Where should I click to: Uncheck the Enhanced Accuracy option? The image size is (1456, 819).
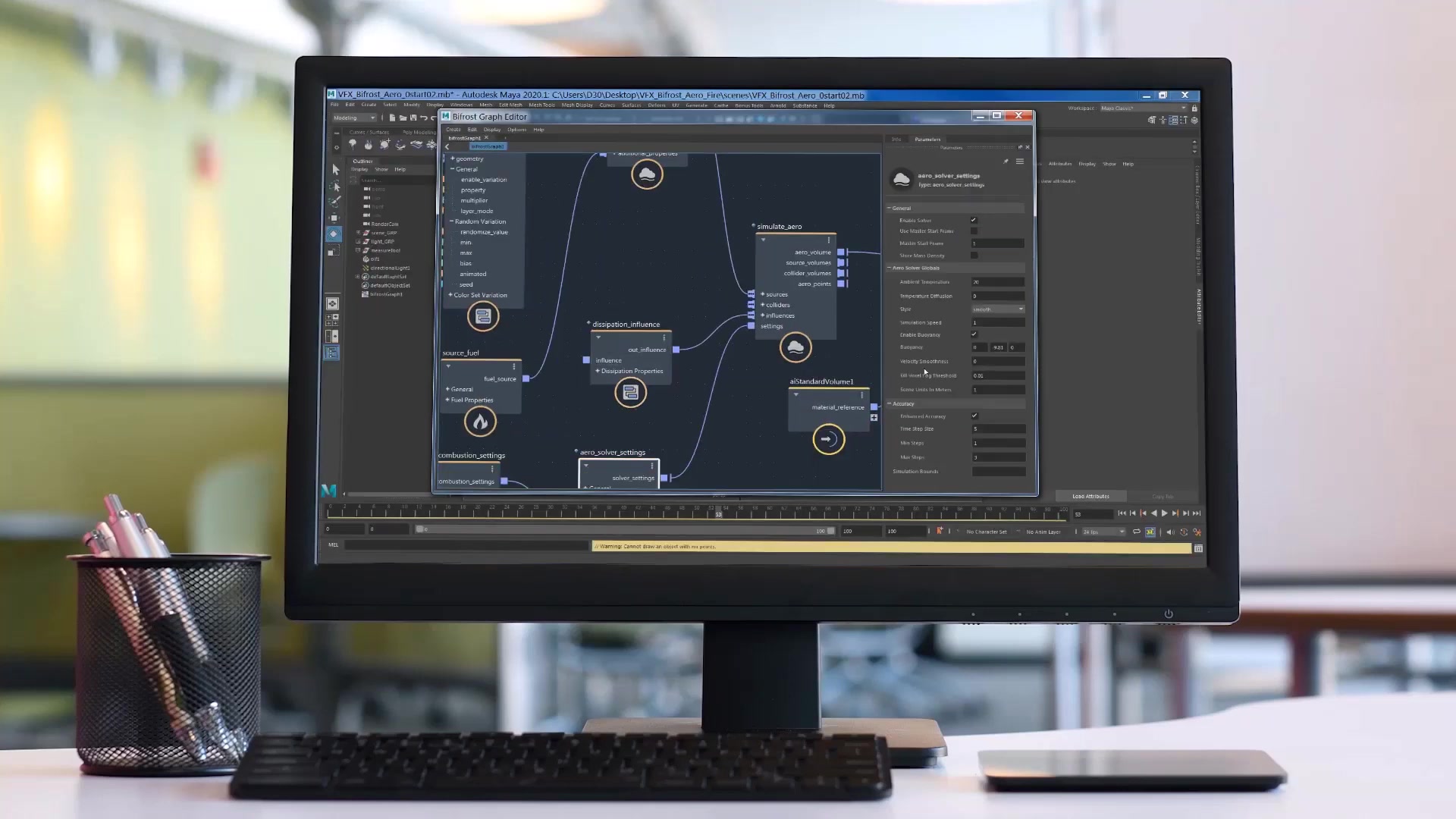point(974,416)
